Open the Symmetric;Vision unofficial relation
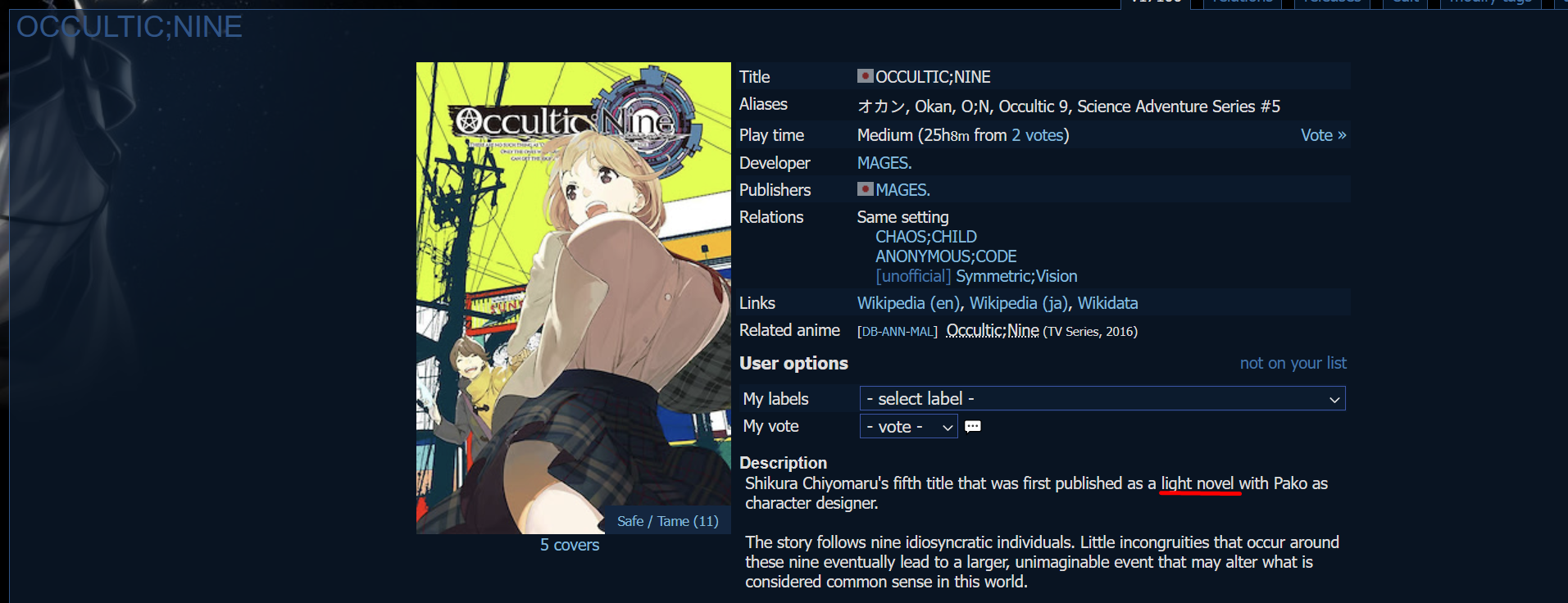Image resolution: width=1568 pixels, height=603 pixels. pyautogui.click(x=1016, y=276)
